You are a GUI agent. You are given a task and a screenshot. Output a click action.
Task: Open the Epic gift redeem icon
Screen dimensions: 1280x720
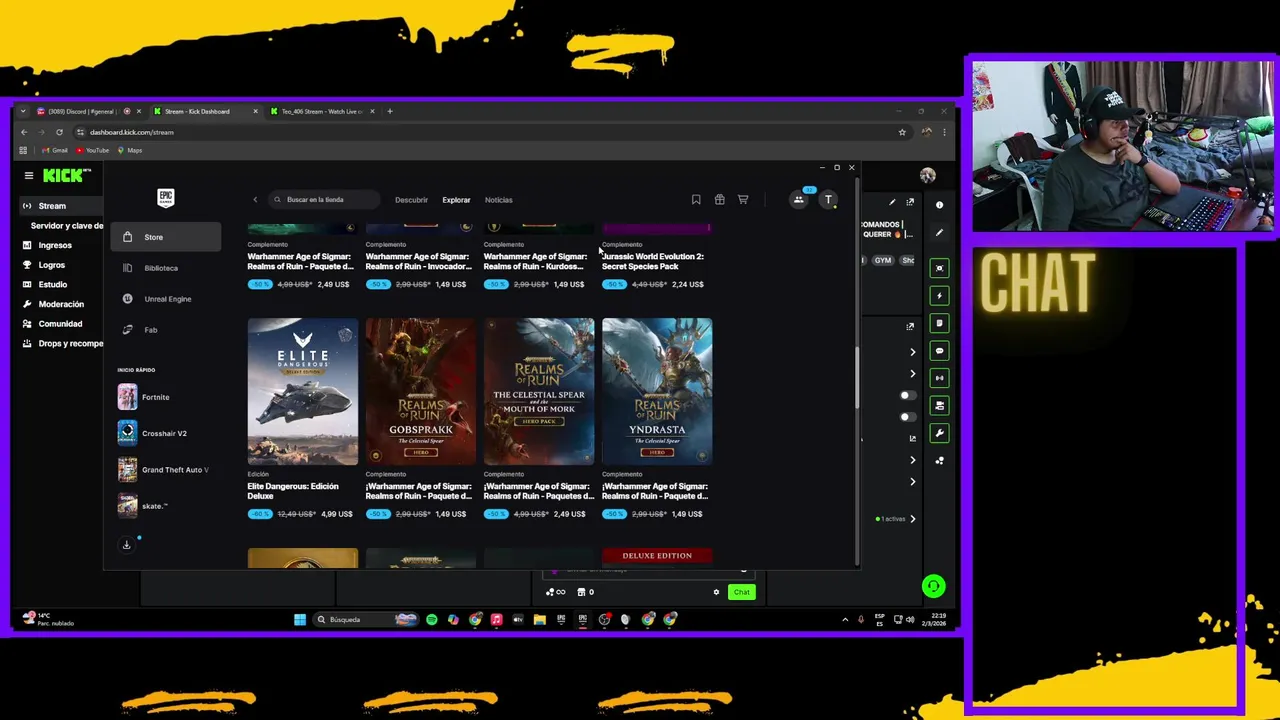coord(719,200)
